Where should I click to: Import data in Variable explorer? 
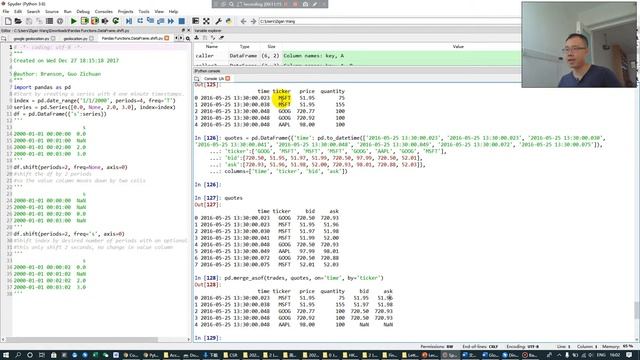[197, 38]
